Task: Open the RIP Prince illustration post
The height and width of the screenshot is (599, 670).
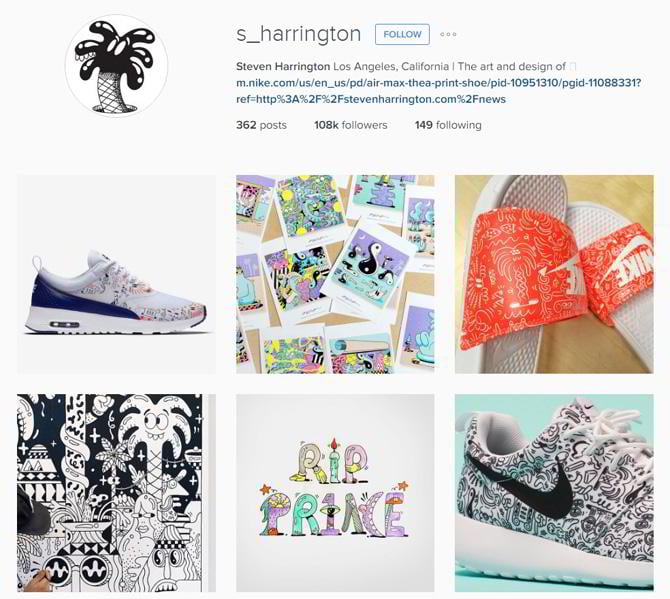Action: 335,493
